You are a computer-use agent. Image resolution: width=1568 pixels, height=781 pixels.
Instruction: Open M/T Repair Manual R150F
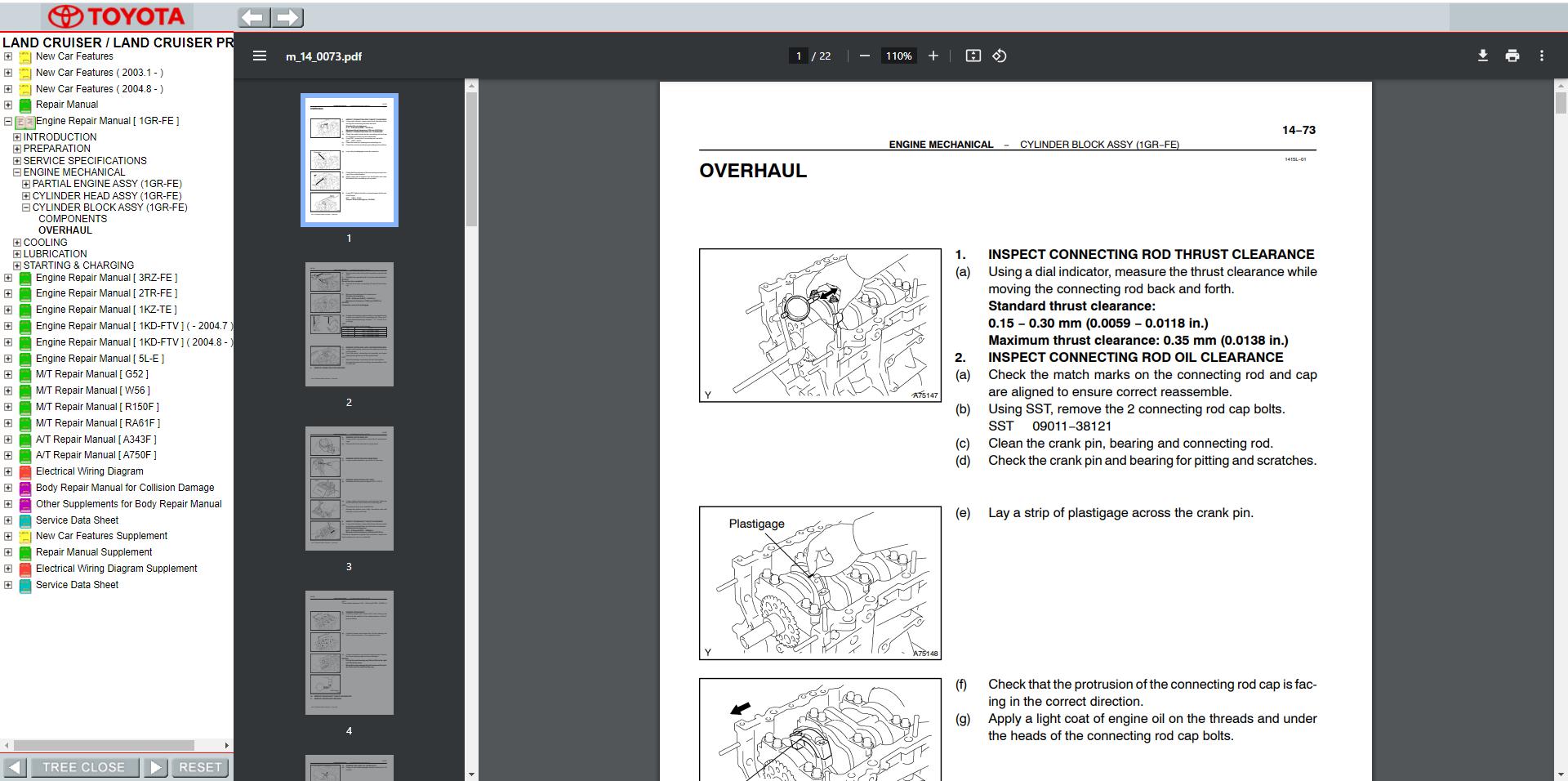click(97, 407)
